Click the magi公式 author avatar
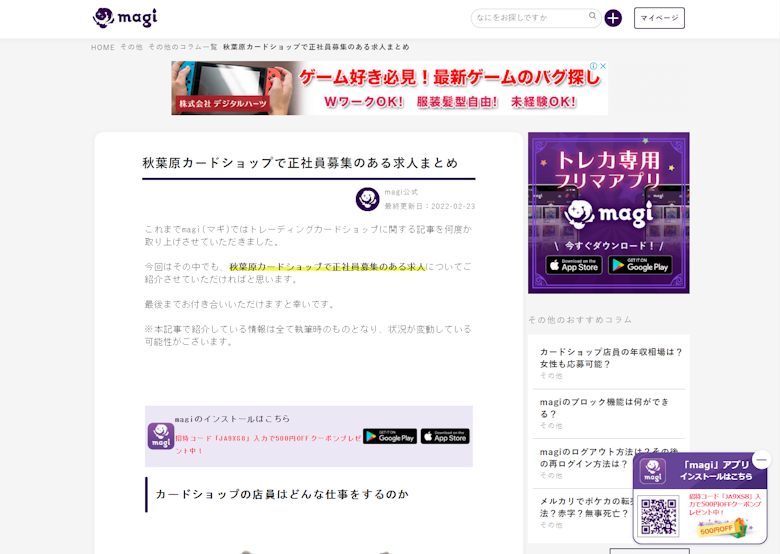780x554 pixels. coord(367,199)
